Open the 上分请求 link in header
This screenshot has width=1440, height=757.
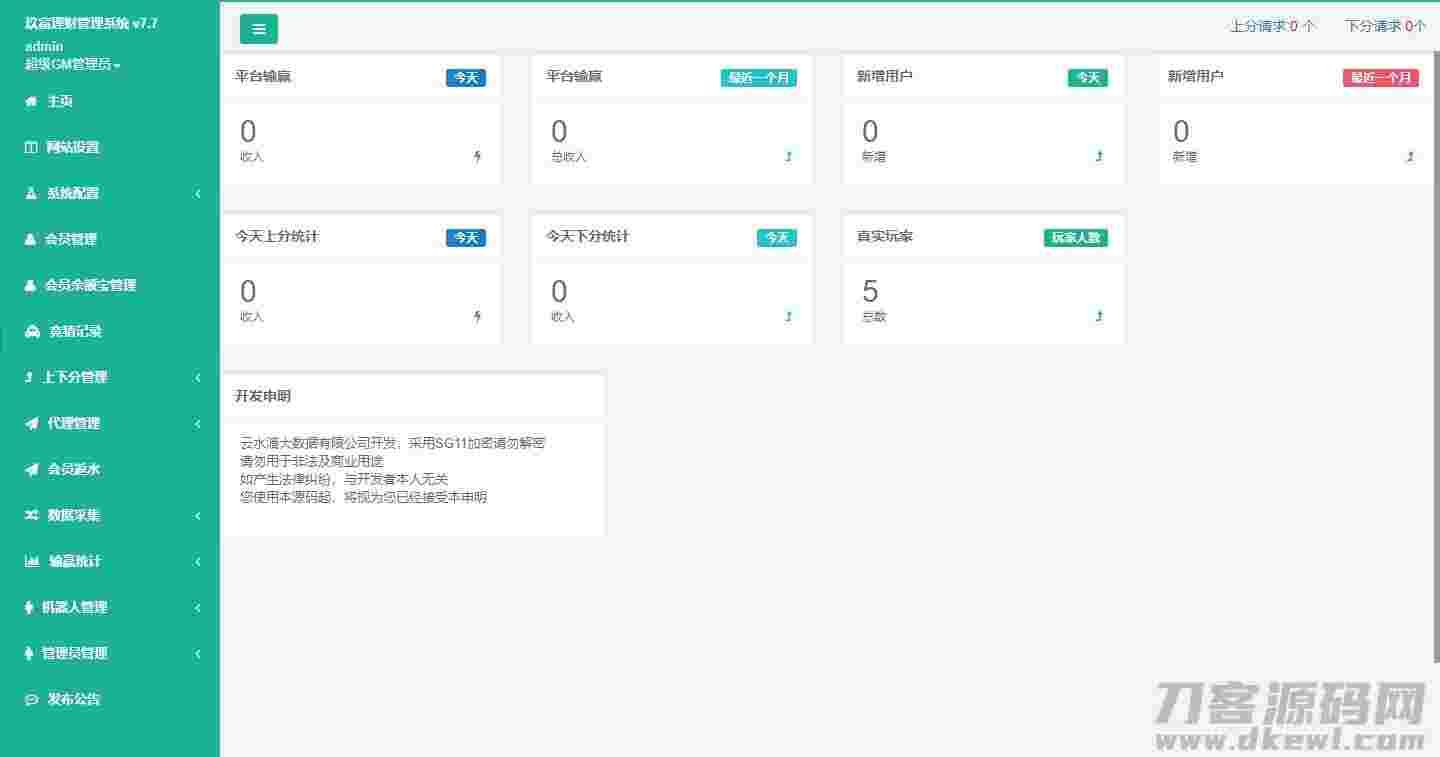1273,26
